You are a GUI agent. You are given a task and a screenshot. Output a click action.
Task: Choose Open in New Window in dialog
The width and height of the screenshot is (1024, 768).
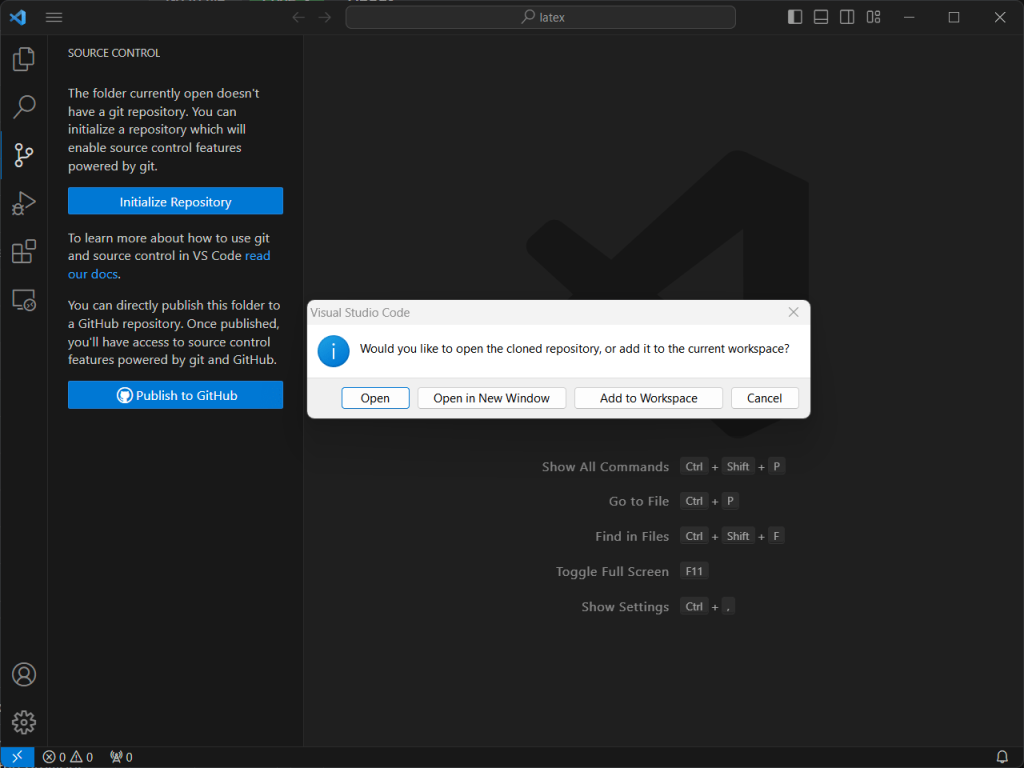click(491, 398)
